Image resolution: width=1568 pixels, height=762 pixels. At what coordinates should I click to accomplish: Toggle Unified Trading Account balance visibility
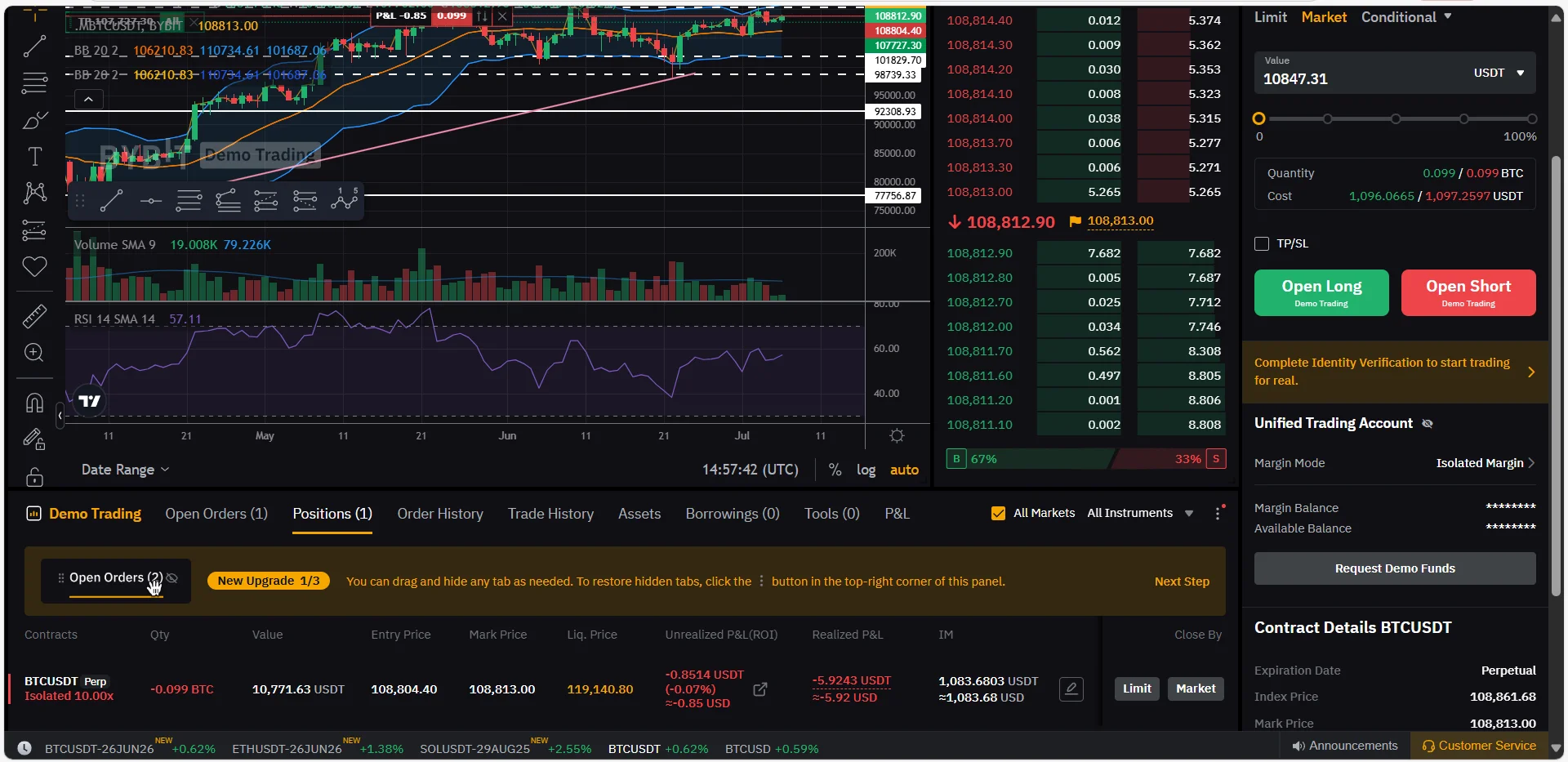1428,423
